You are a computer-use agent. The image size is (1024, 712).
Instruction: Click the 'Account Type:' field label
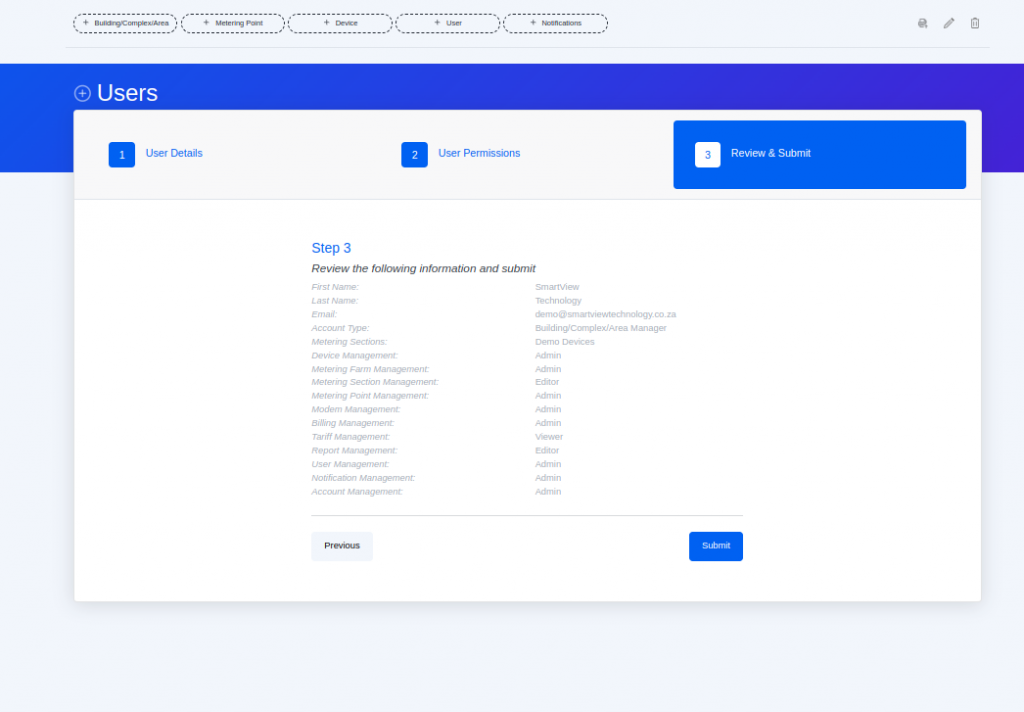pyautogui.click(x=340, y=328)
